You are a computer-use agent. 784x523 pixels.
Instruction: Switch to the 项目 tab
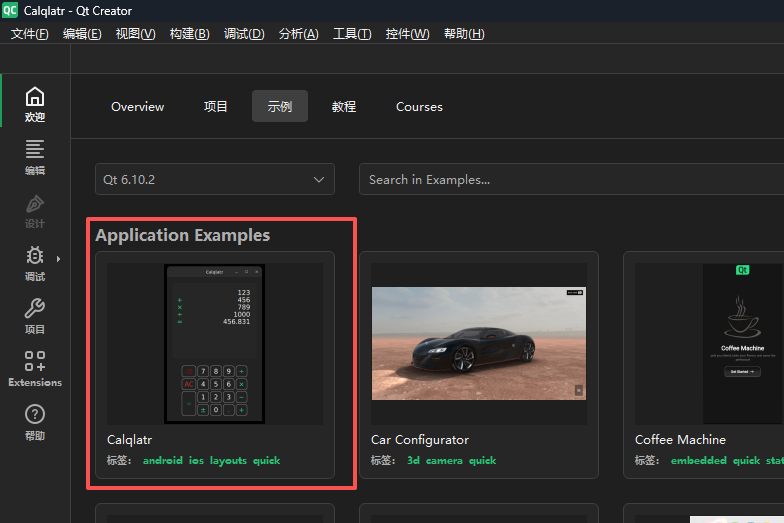coord(216,106)
